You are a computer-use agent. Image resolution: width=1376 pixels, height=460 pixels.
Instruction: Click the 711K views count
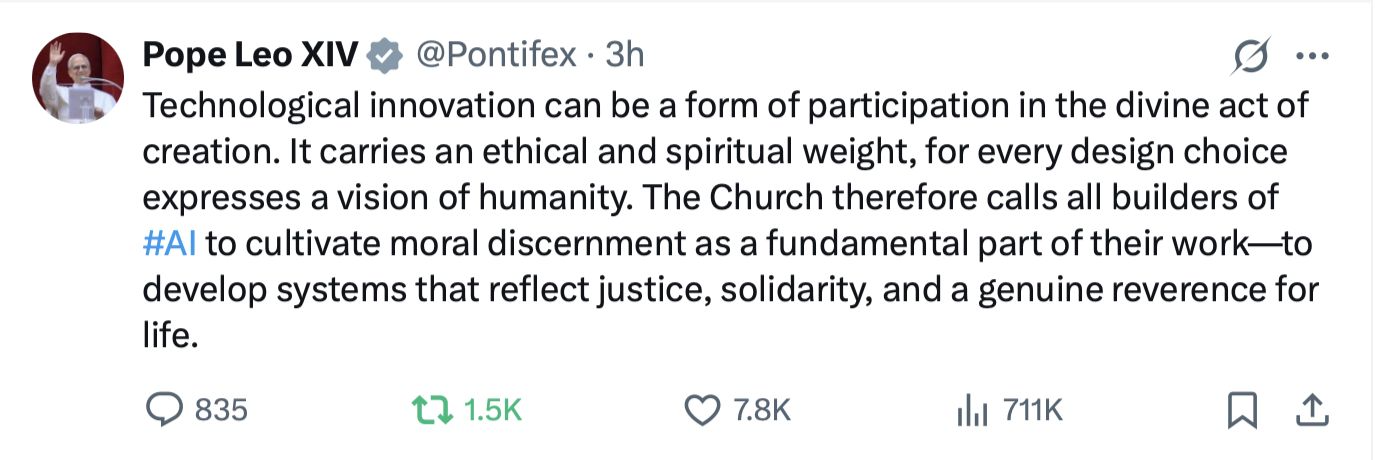point(1033,409)
